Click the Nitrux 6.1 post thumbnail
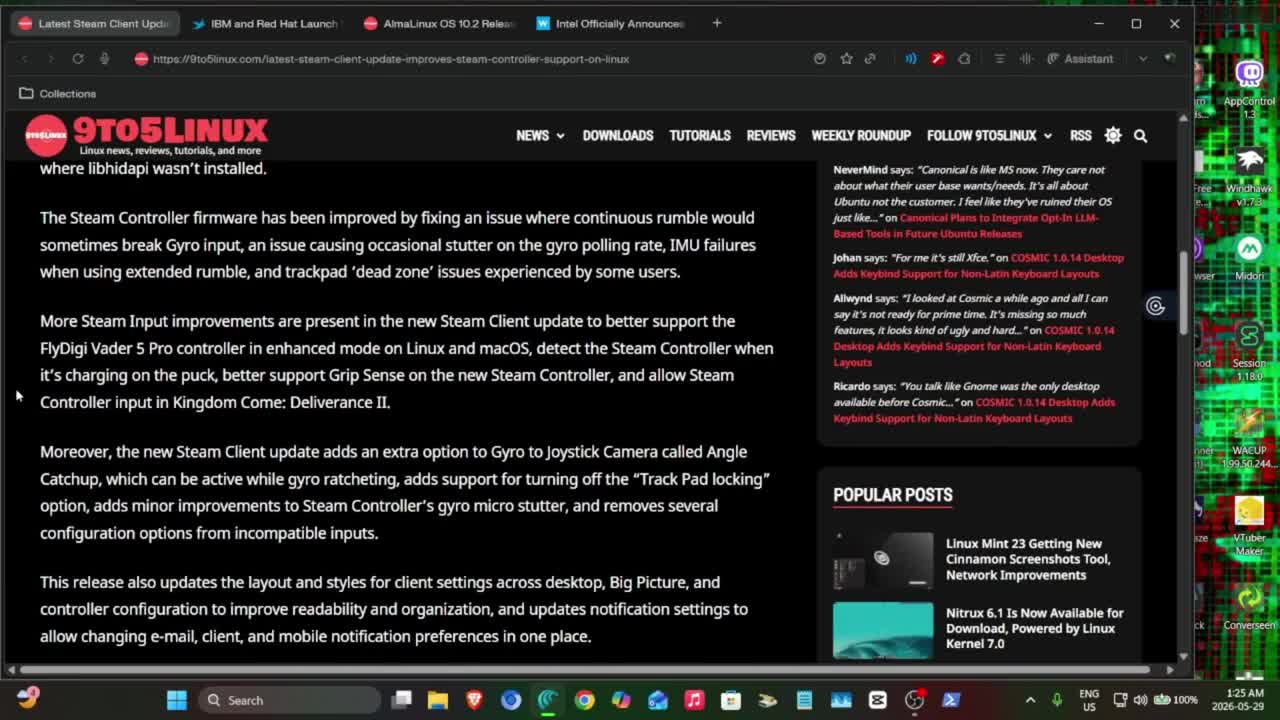Image resolution: width=1280 pixels, height=720 pixels. pos(883,630)
